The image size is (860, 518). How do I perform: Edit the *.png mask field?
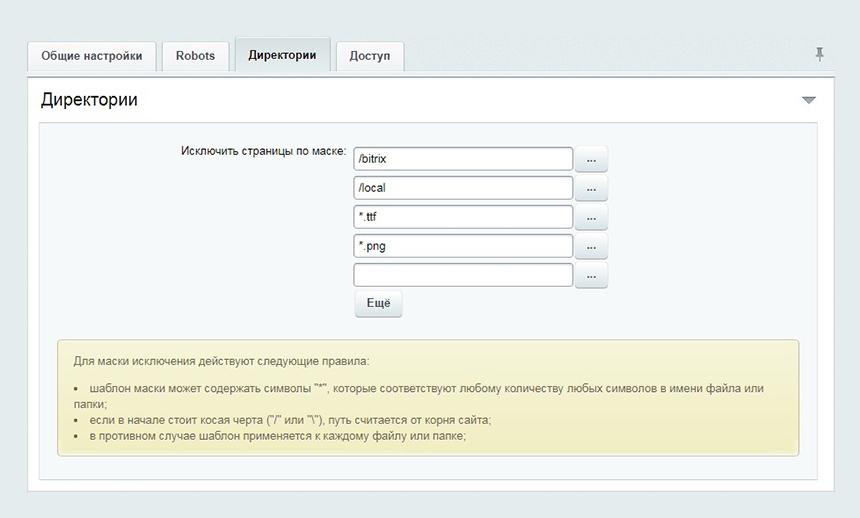click(463, 246)
